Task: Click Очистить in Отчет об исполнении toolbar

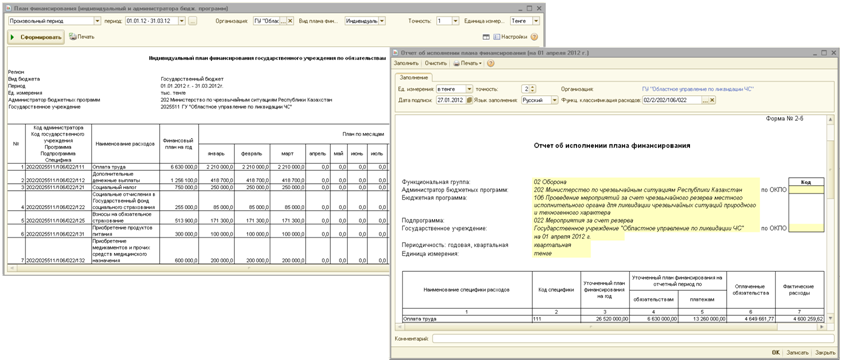Action: click(x=435, y=63)
